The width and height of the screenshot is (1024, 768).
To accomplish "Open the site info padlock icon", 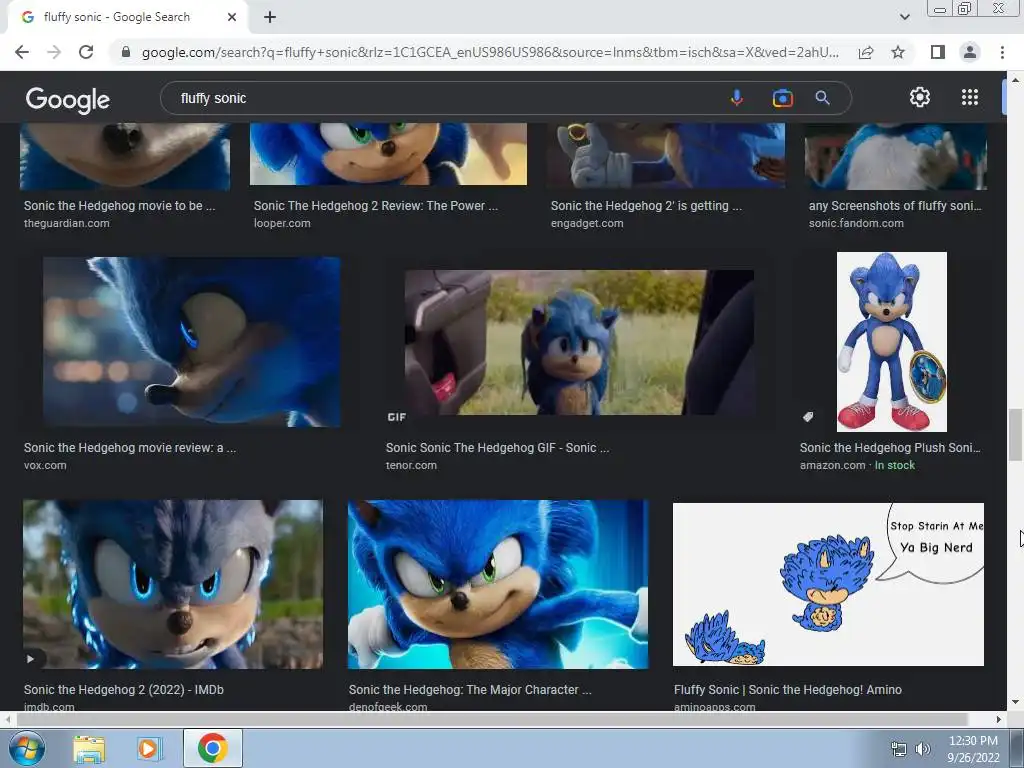I will 126,52.
